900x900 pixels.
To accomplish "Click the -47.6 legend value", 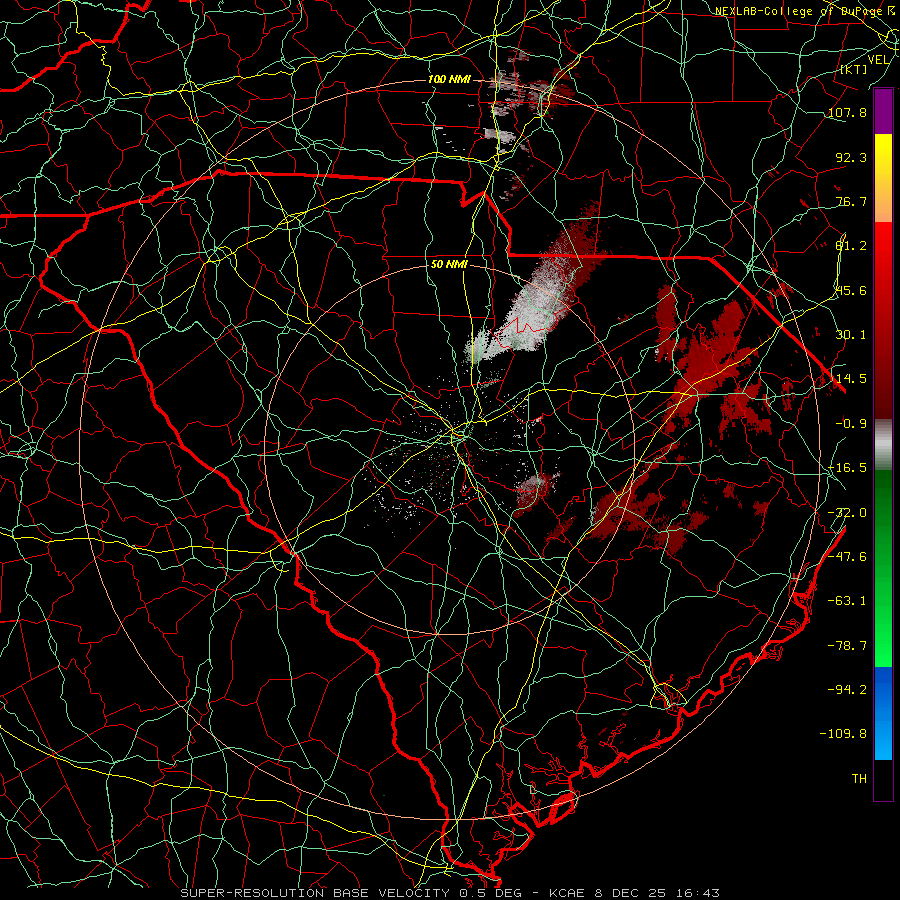I will point(847,557).
